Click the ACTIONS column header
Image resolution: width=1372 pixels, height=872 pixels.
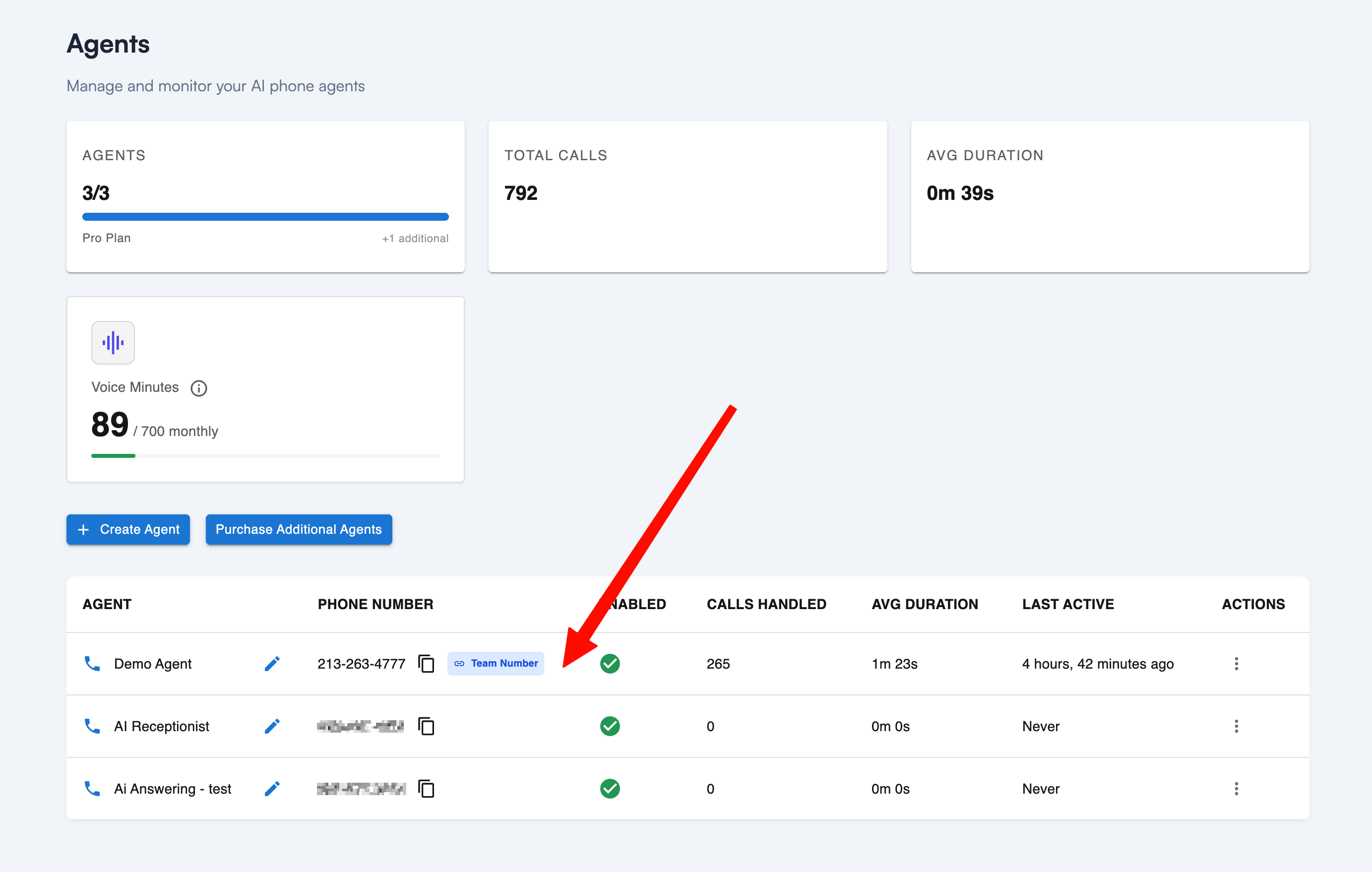point(1253,604)
